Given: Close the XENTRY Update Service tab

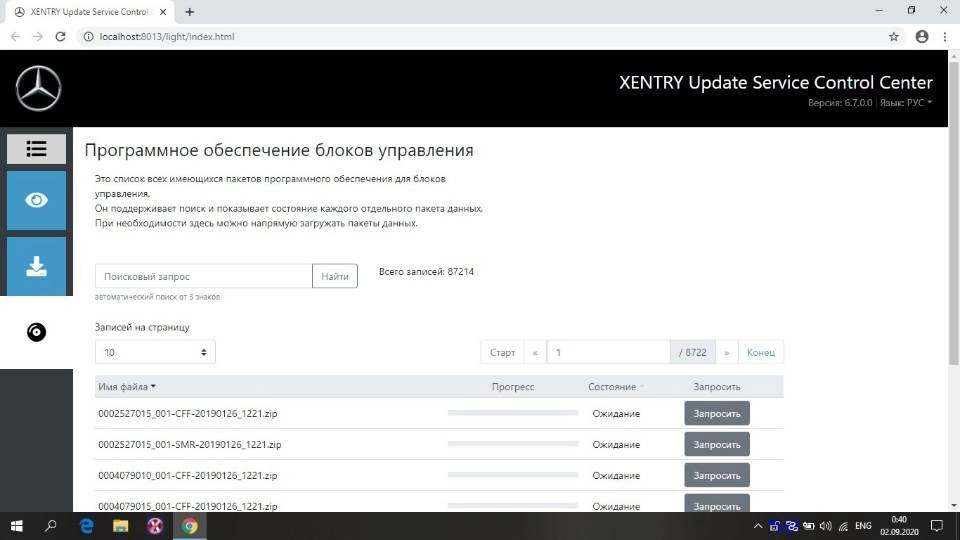Looking at the screenshot, I should click(163, 12).
